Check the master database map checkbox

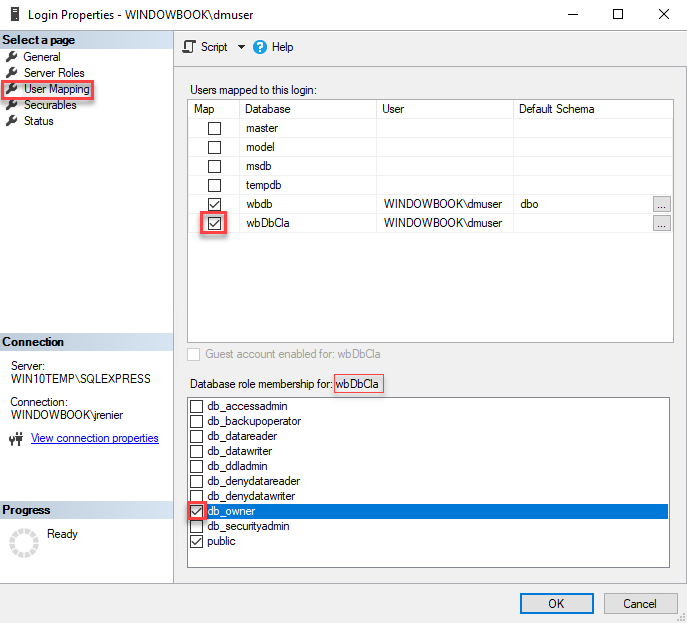pos(214,128)
